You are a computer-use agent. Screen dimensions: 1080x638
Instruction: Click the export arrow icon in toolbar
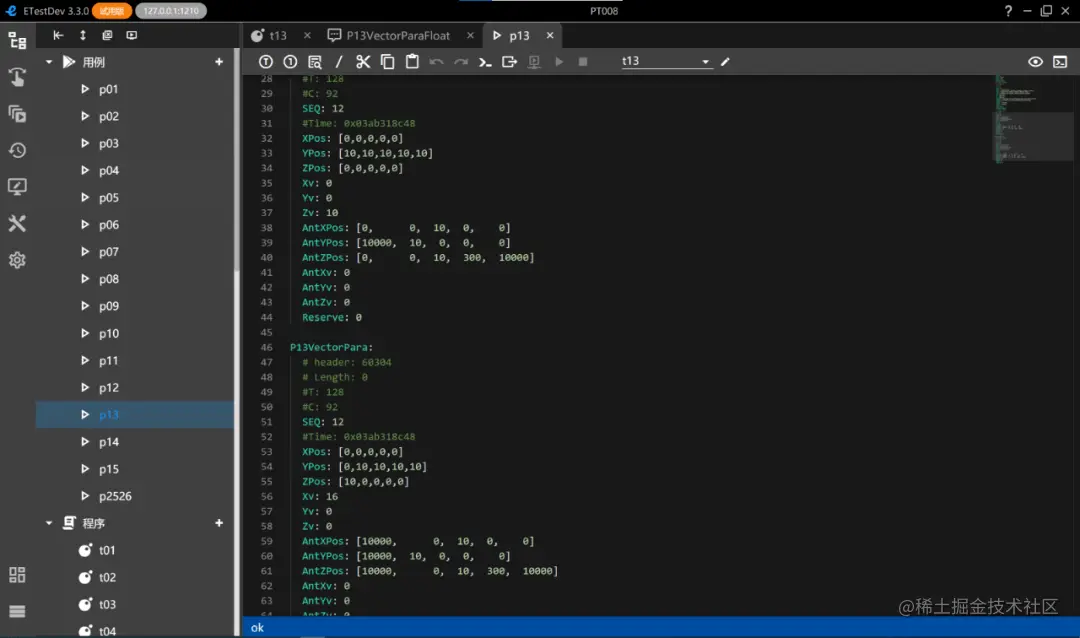[x=510, y=62]
